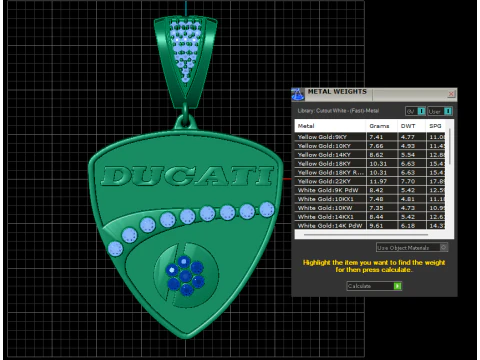Click the DWT column header
The width and height of the screenshot is (480, 360).
tap(411, 126)
